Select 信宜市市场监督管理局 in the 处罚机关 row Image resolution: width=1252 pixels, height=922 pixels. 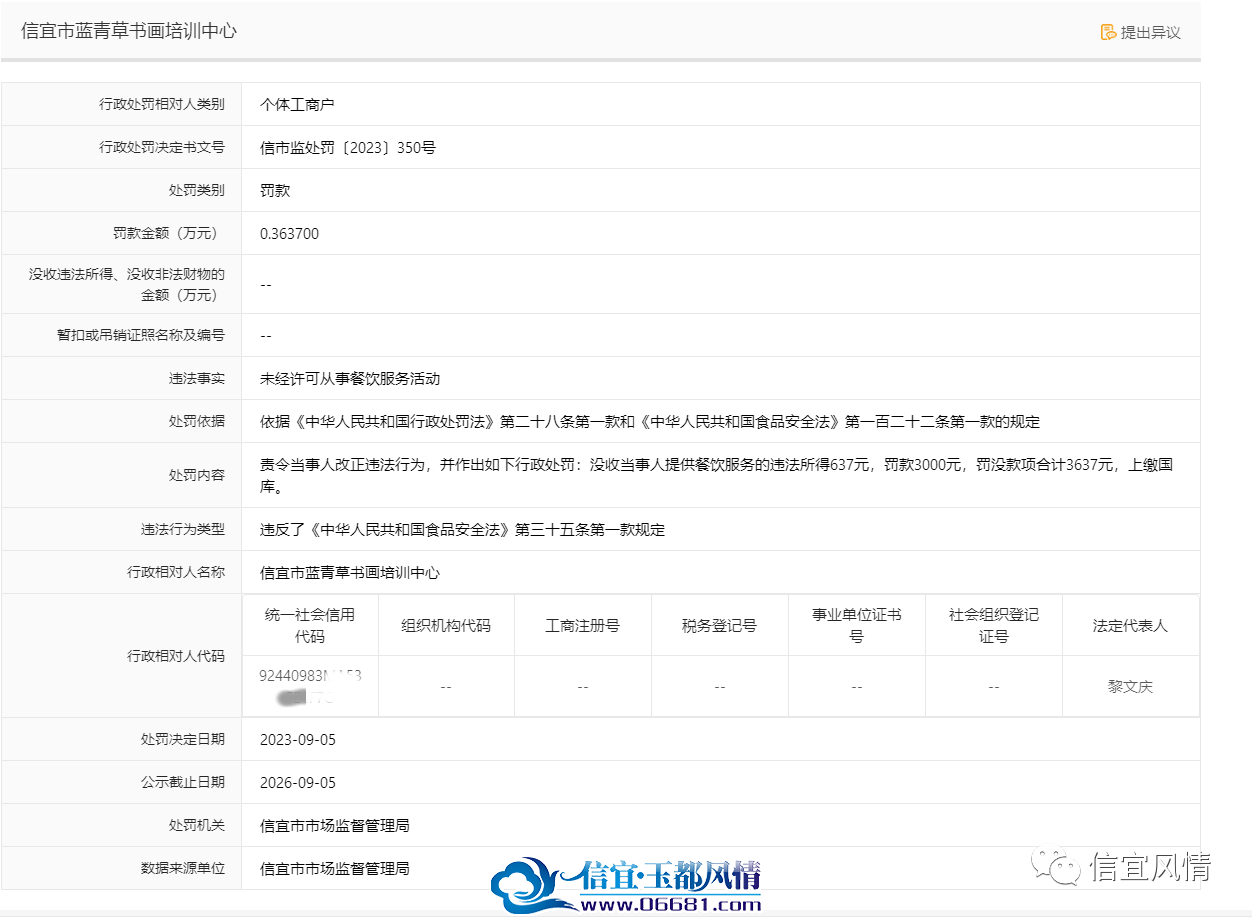pyautogui.click(x=335, y=826)
